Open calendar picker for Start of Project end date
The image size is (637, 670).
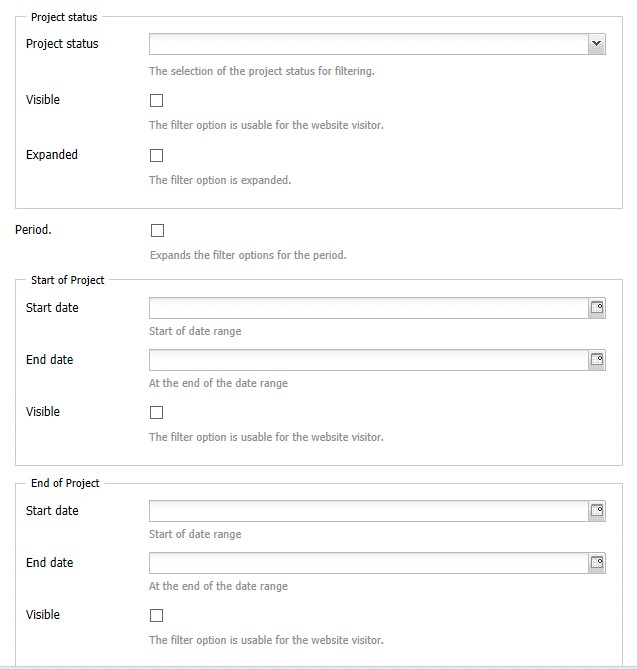597,360
